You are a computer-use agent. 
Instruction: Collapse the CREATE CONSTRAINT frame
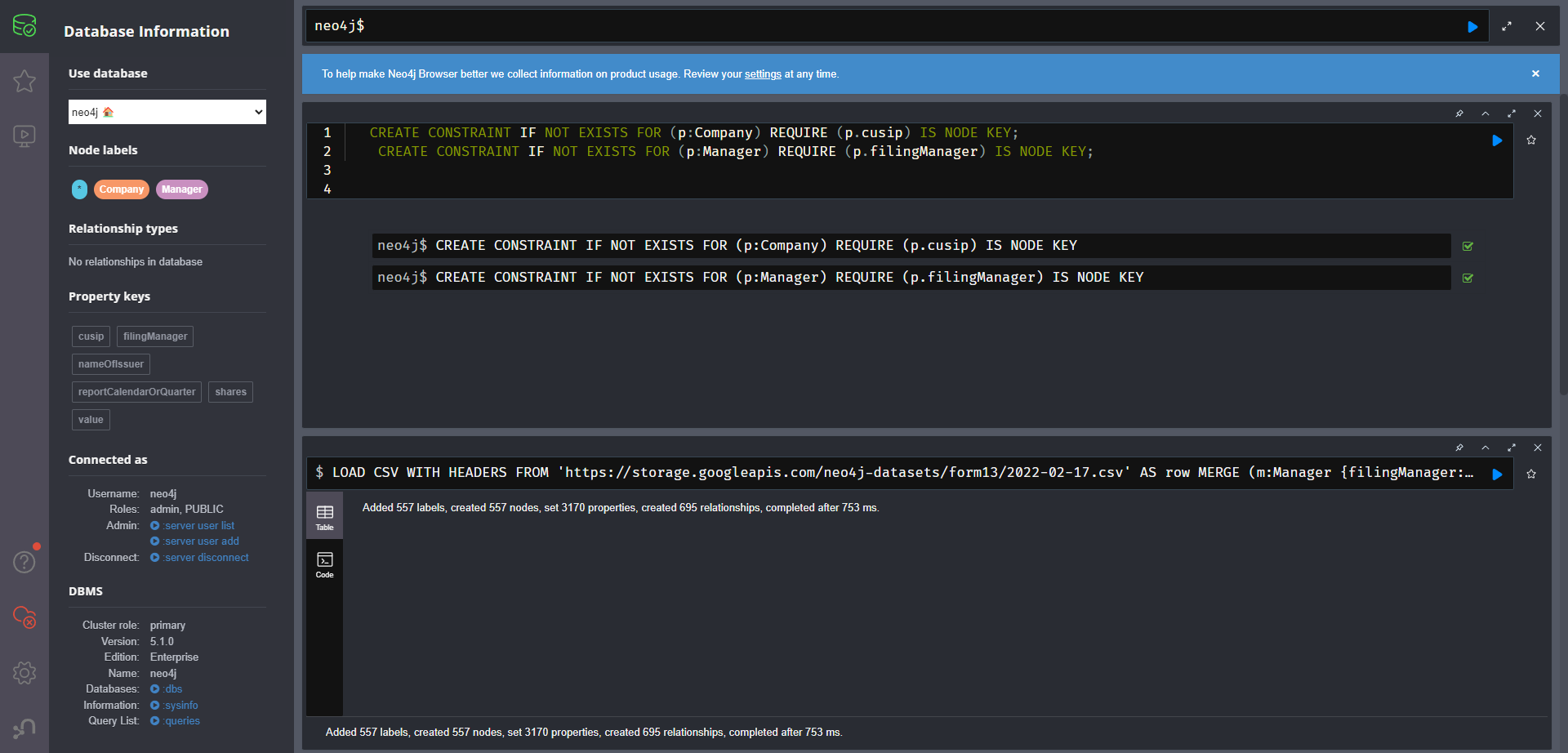click(x=1486, y=114)
